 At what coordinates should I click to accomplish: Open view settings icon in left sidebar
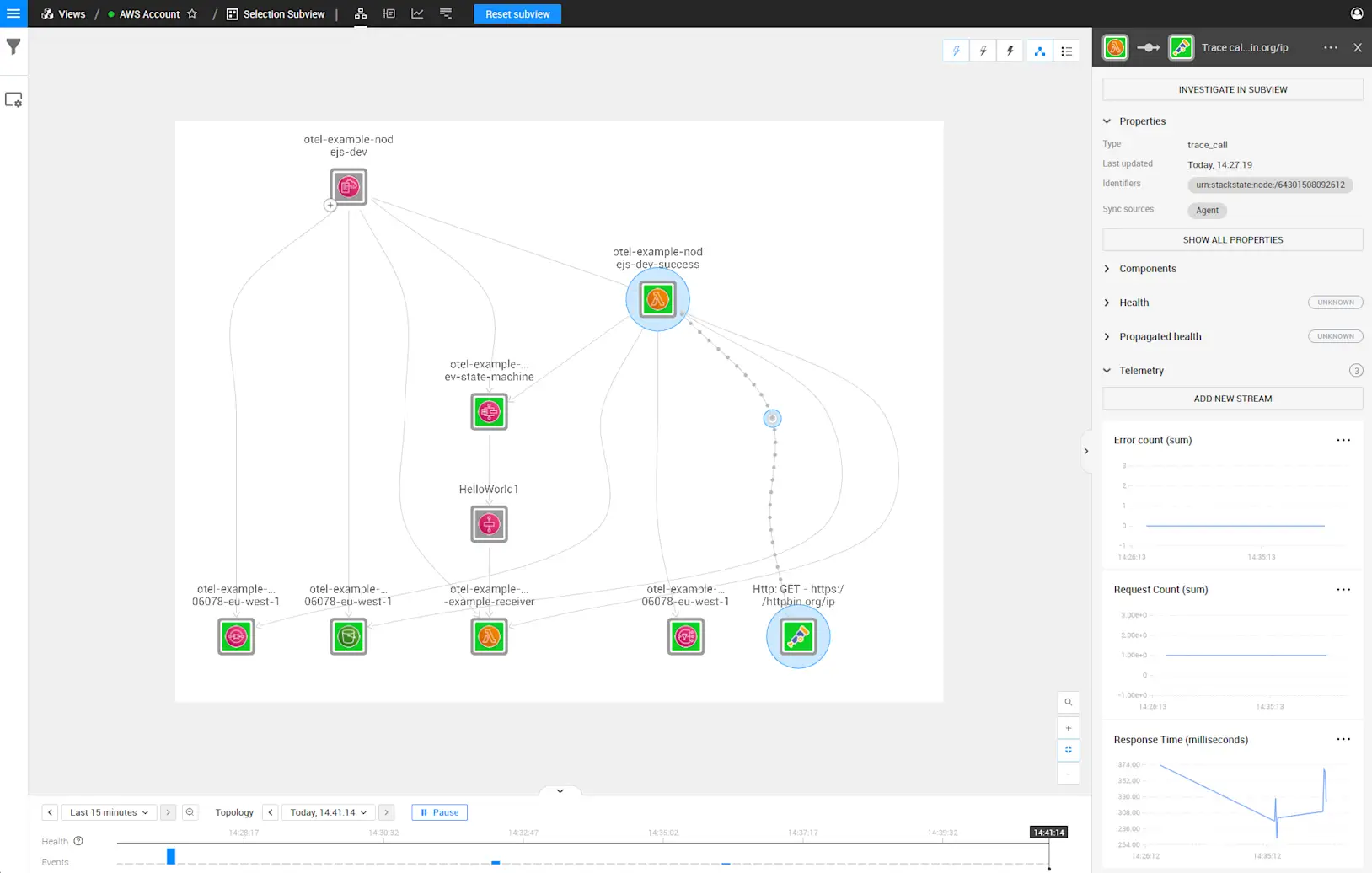click(13, 99)
